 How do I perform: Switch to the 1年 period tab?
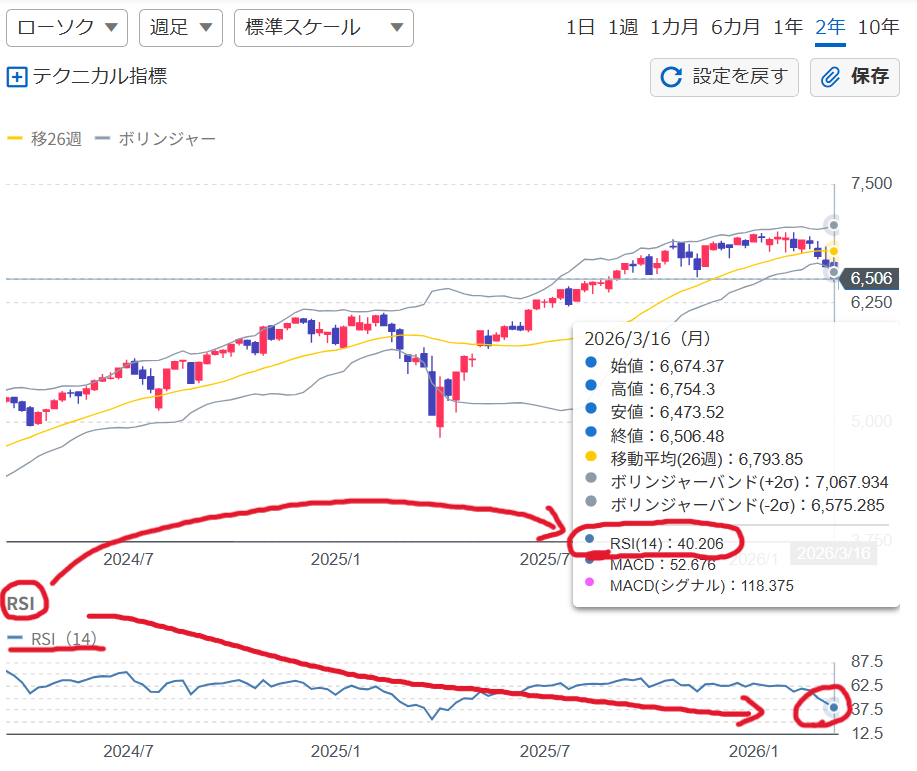(x=788, y=27)
